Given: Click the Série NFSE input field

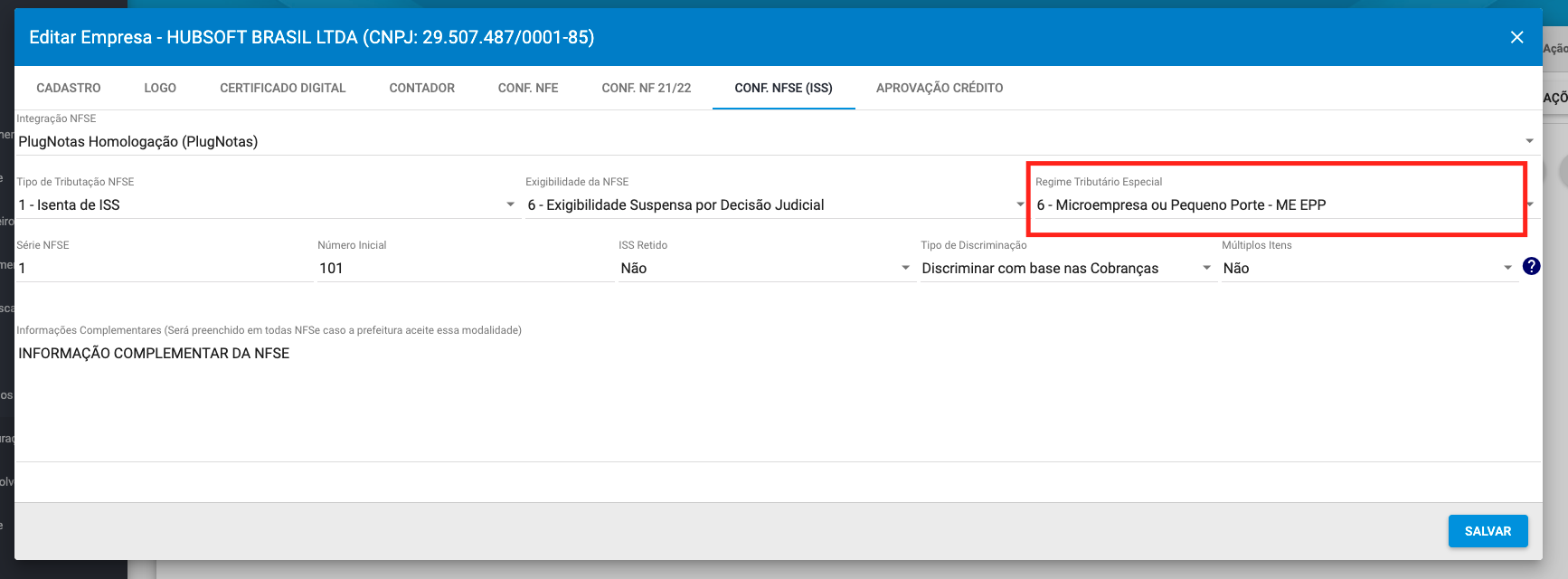Looking at the screenshot, I should pos(163,268).
